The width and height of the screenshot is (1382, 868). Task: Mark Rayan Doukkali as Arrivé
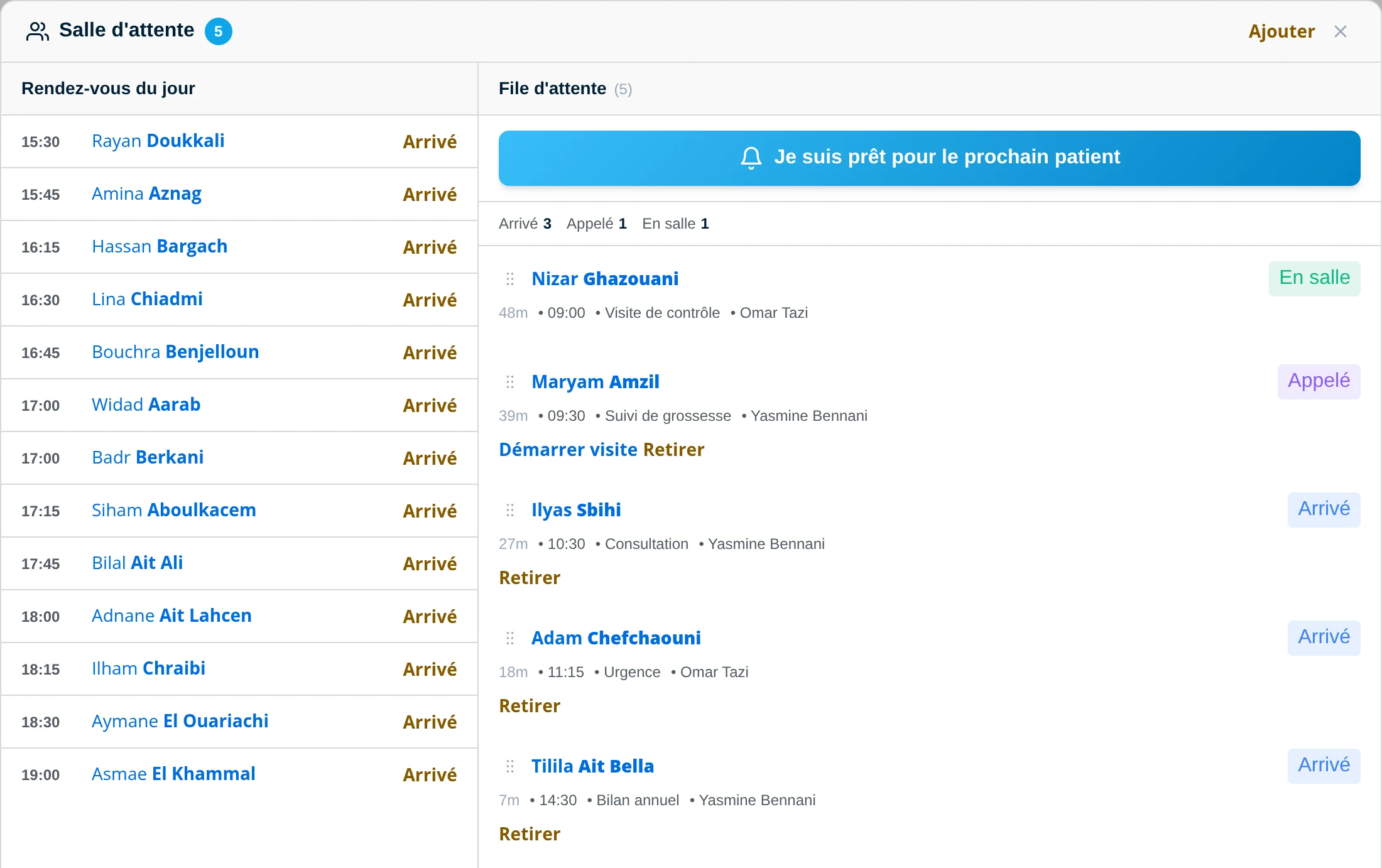[430, 142]
